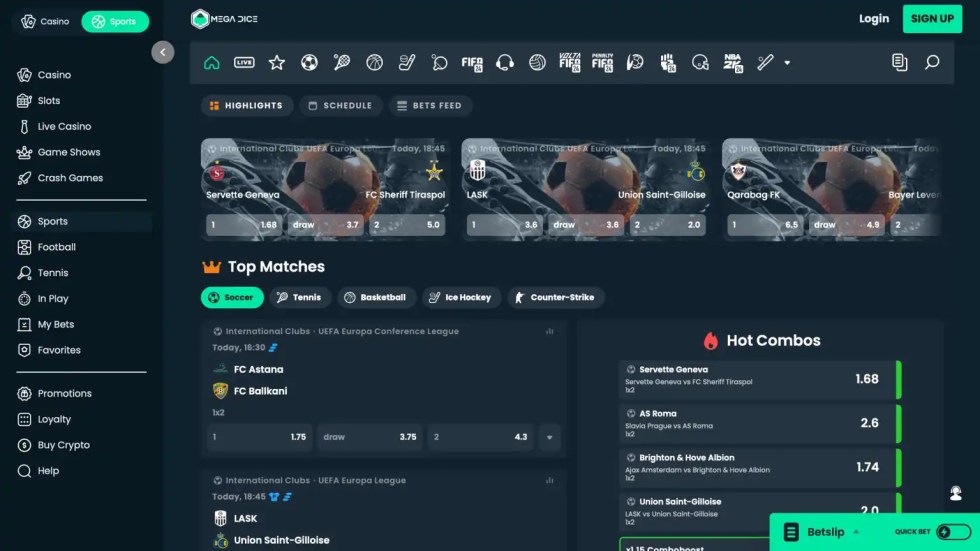Viewport: 980px width, 551px height.
Task: Choose the NBA 2K esports icon
Action: click(733, 62)
